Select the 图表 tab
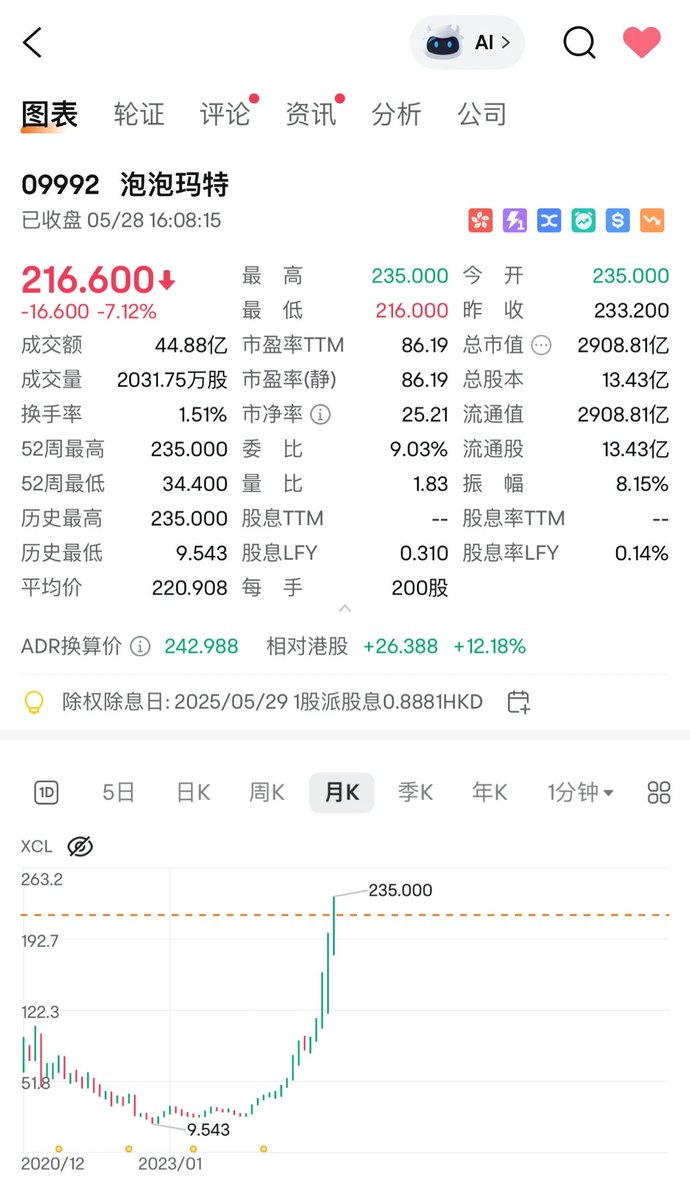The image size is (690, 1200). 50,114
